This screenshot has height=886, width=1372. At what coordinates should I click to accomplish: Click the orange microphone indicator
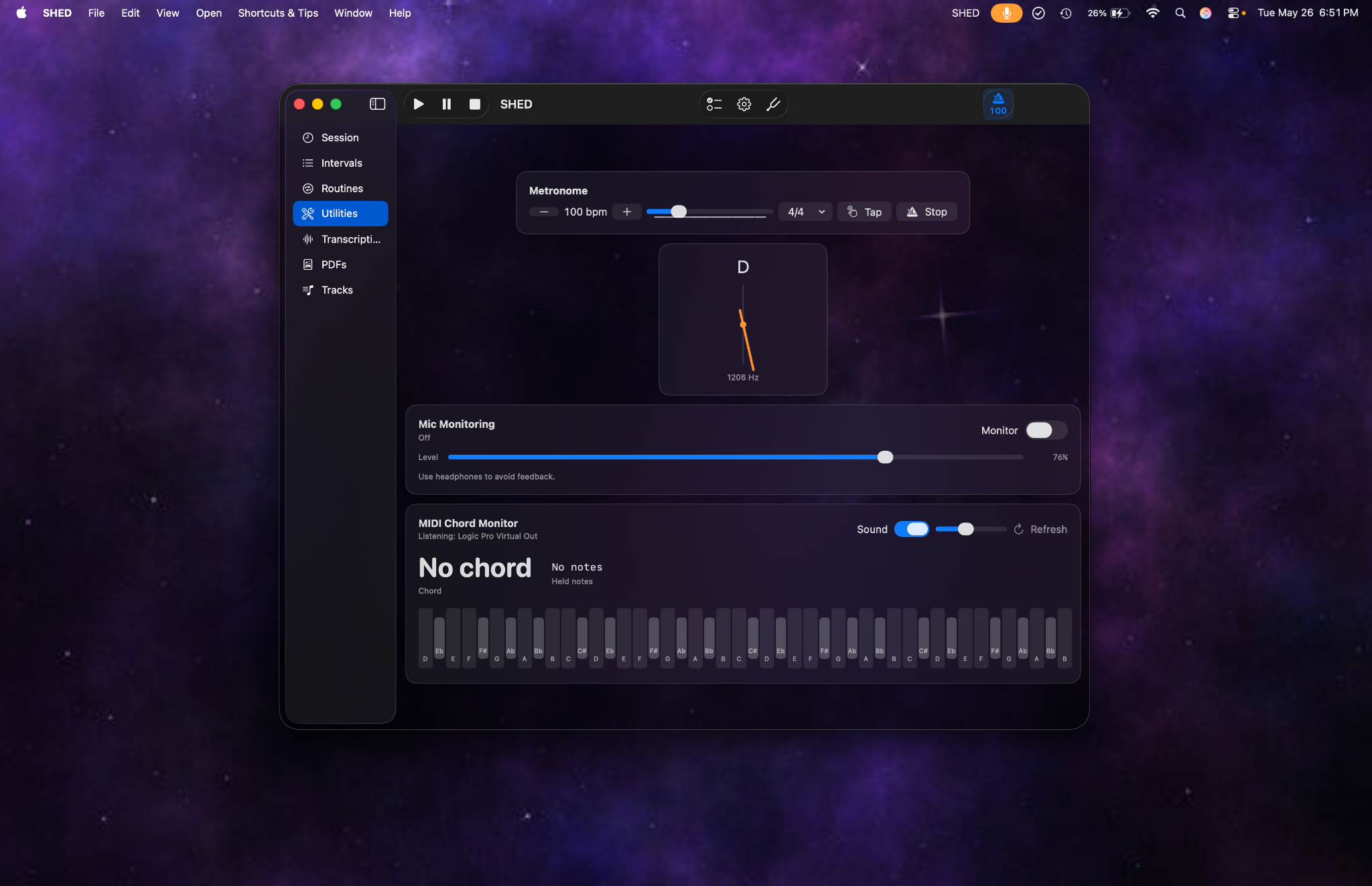1006,13
